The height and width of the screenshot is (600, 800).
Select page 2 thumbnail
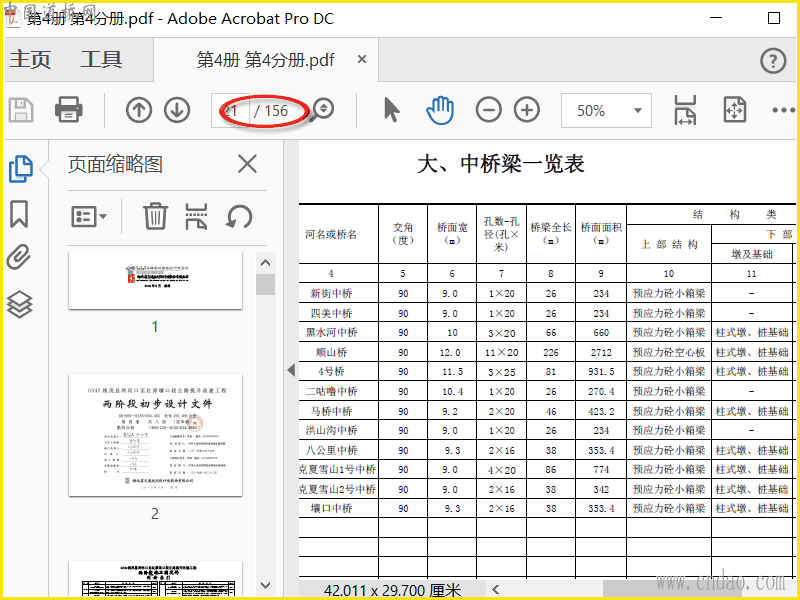[155, 435]
